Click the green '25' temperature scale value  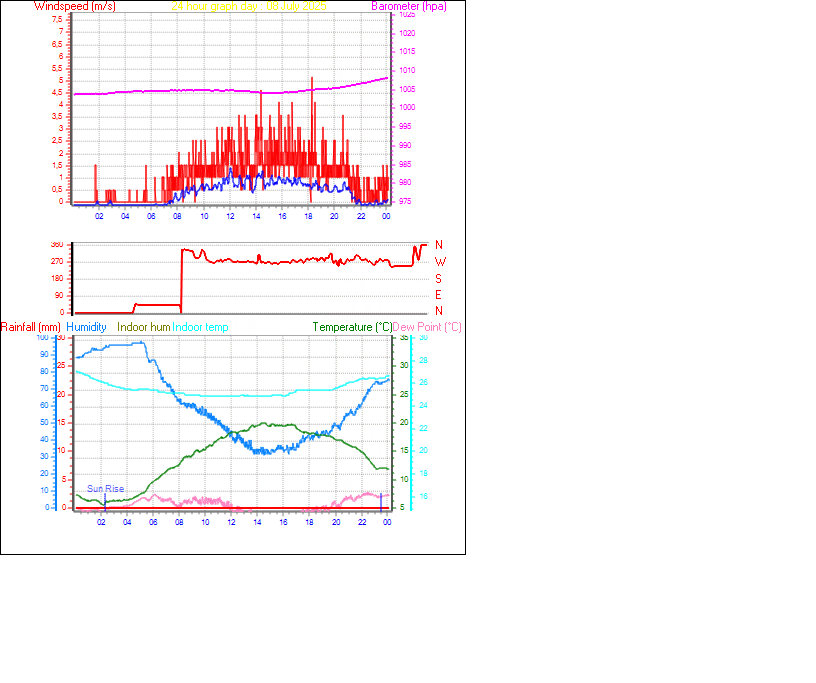[404, 394]
